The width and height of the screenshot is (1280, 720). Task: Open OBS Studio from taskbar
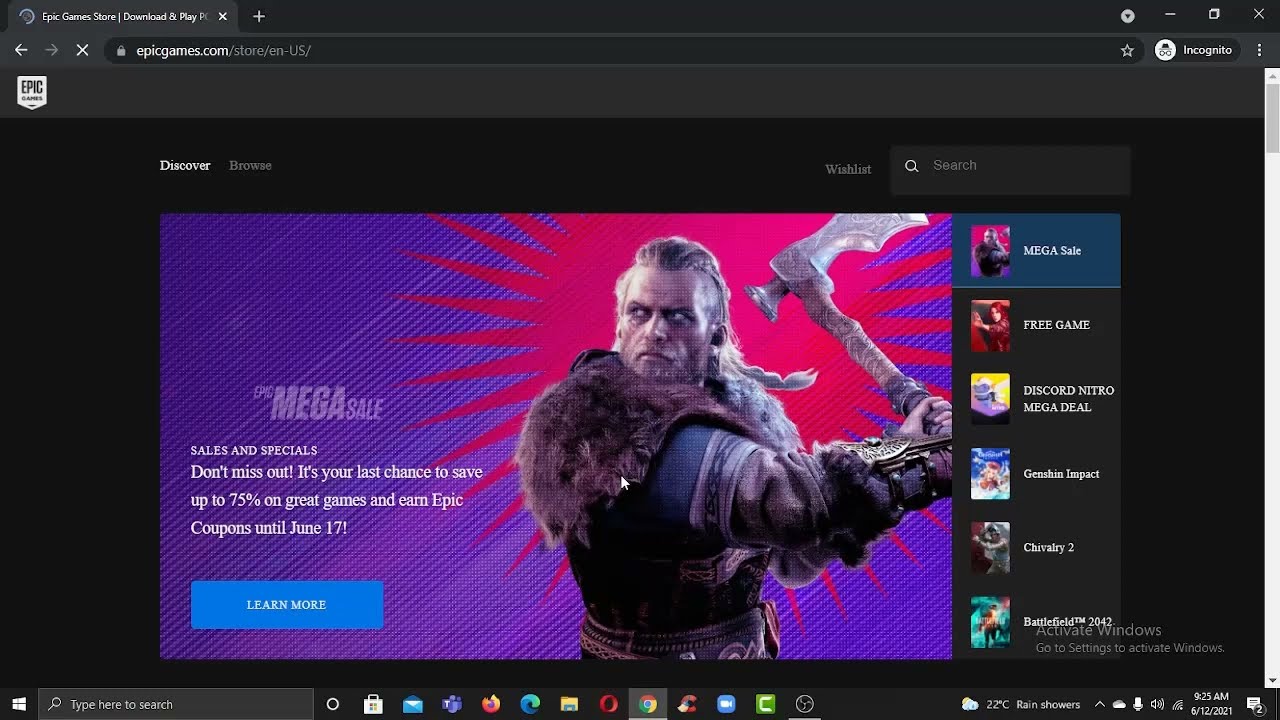click(x=804, y=704)
